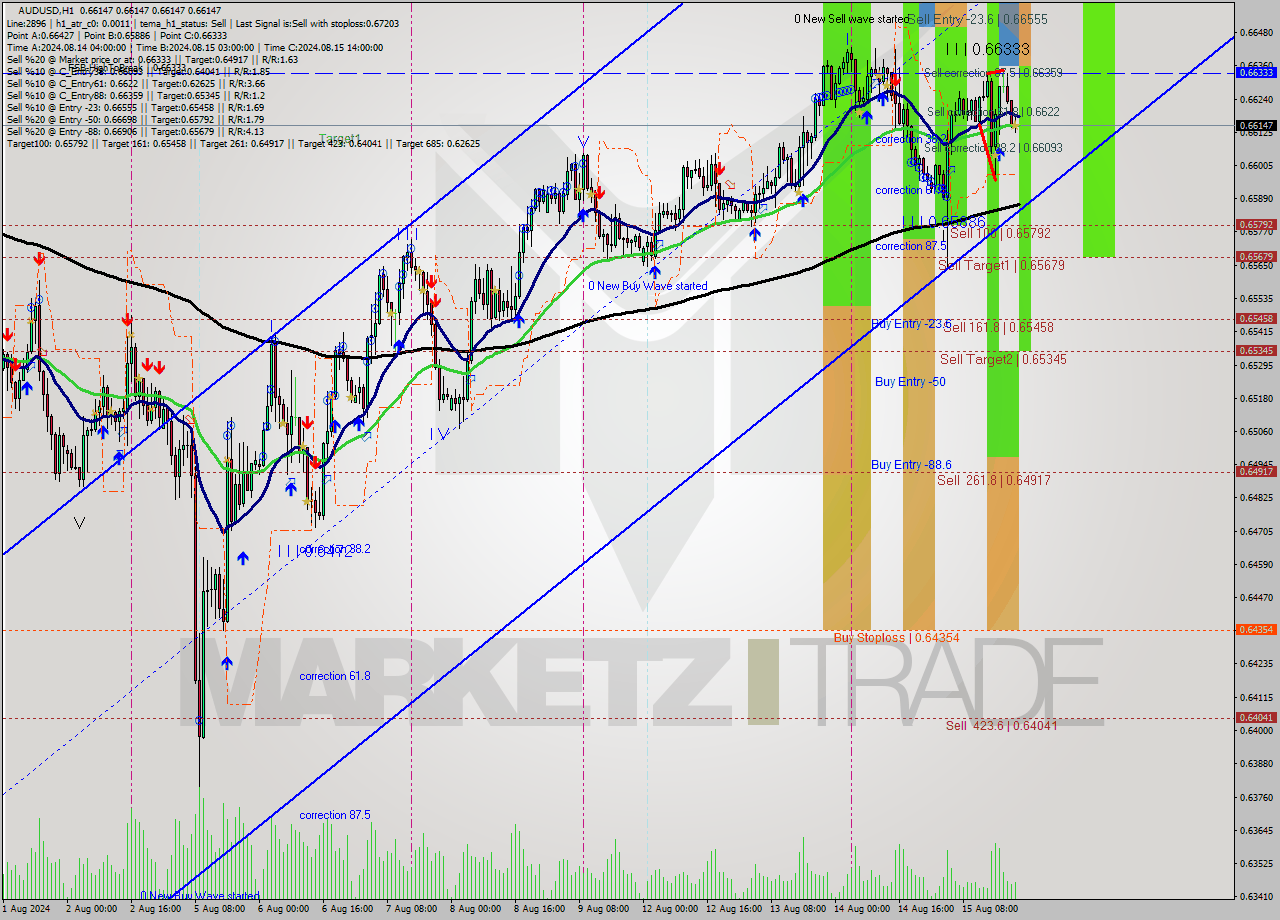Click the green 'Target1' chart label
Image resolution: width=1280 pixels, height=920 pixels.
(340, 139)
